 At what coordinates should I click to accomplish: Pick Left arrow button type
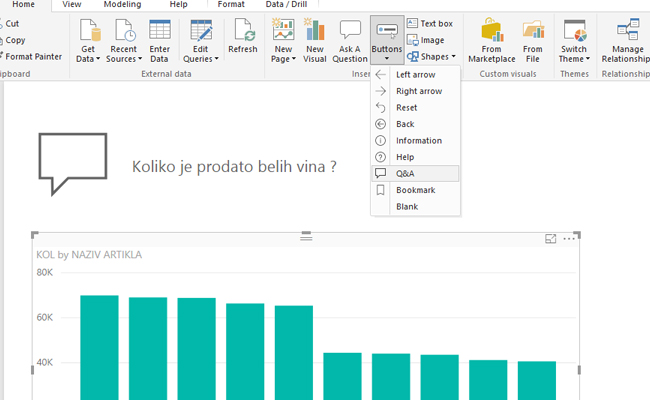click(x=416, y=75)
